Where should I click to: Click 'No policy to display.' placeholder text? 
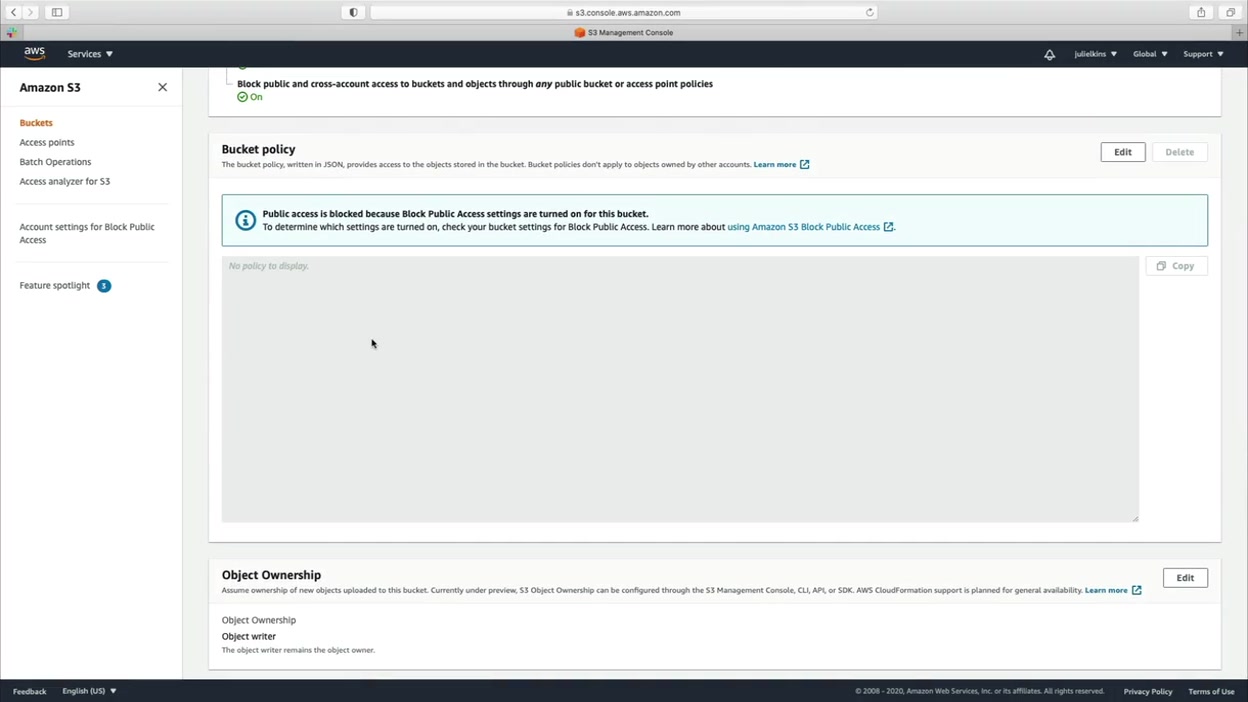[269, 266]
